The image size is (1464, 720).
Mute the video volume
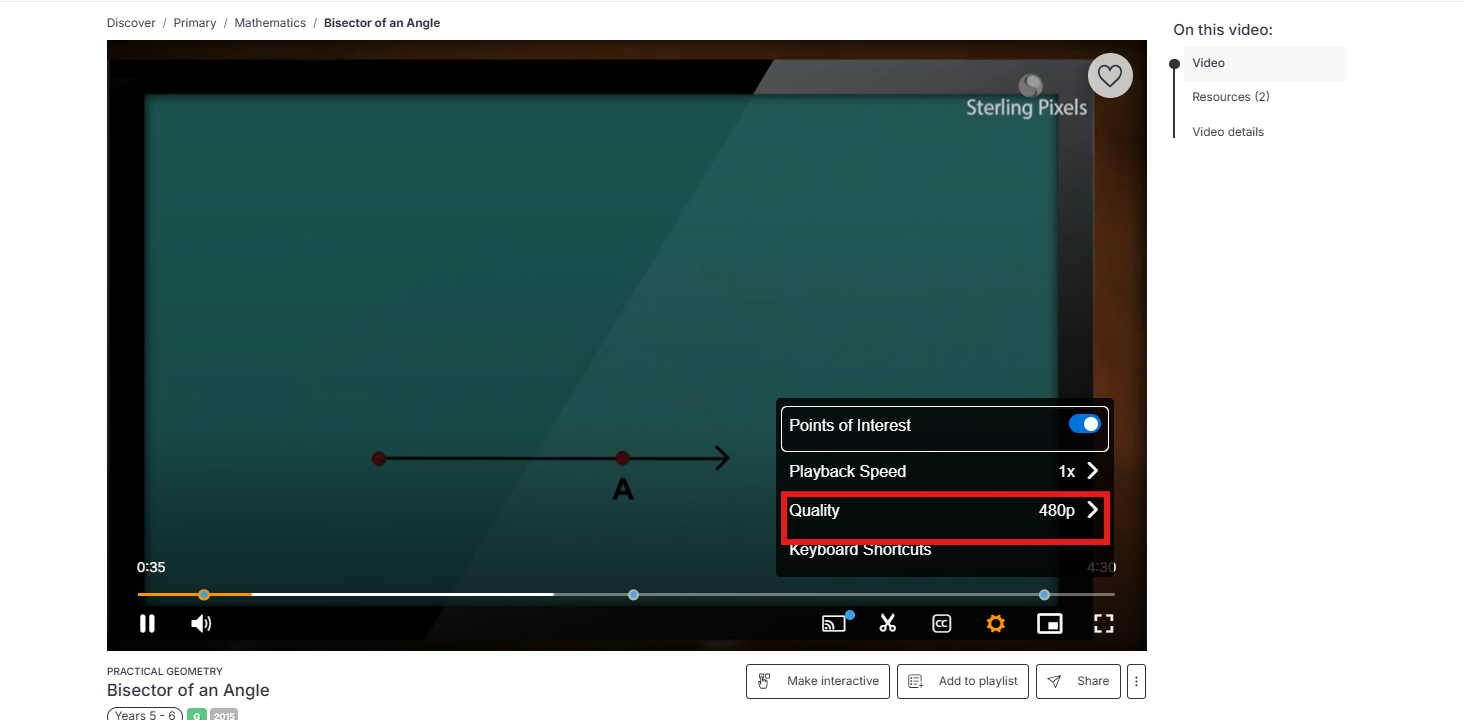201,624
